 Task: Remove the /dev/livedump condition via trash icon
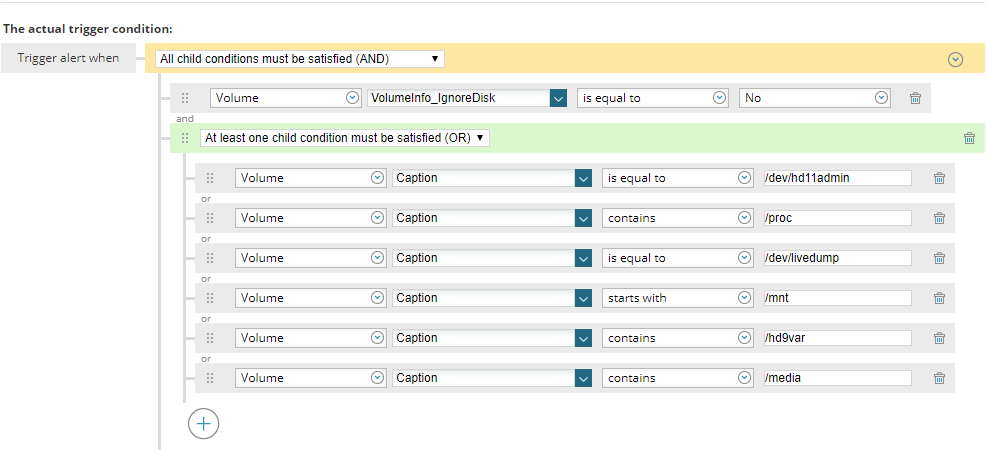(939, 258)
